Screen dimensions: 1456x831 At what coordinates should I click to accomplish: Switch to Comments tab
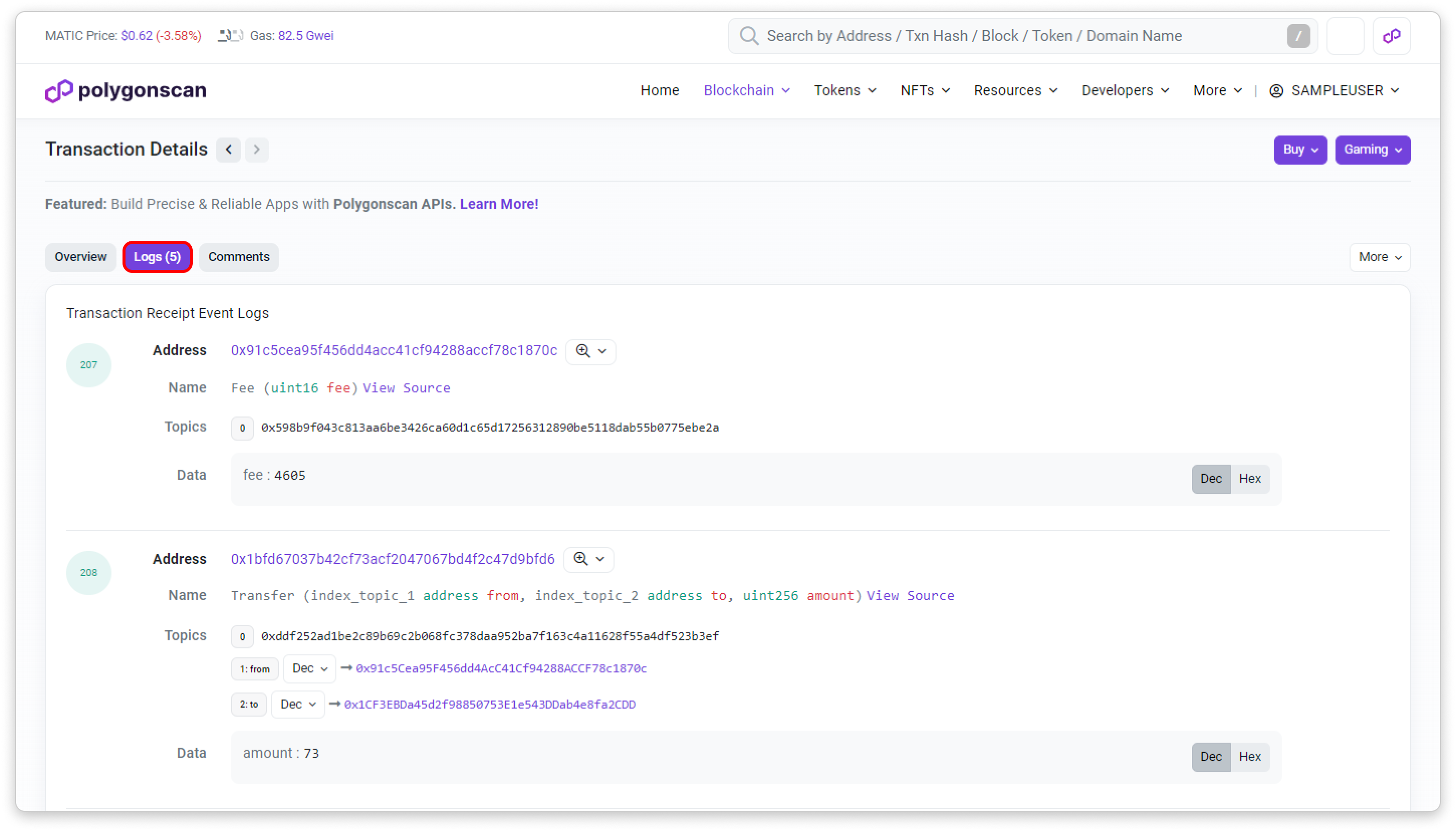pos(238,257)
